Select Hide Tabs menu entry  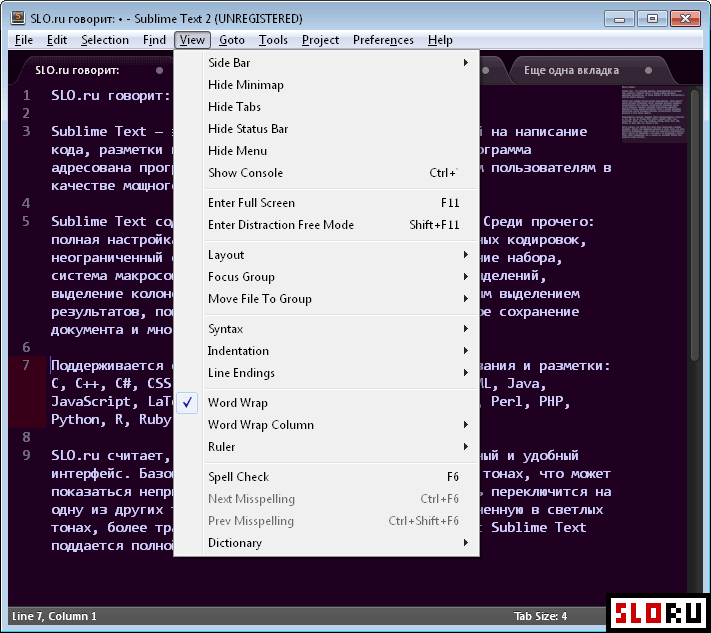[x=326, y=107]
